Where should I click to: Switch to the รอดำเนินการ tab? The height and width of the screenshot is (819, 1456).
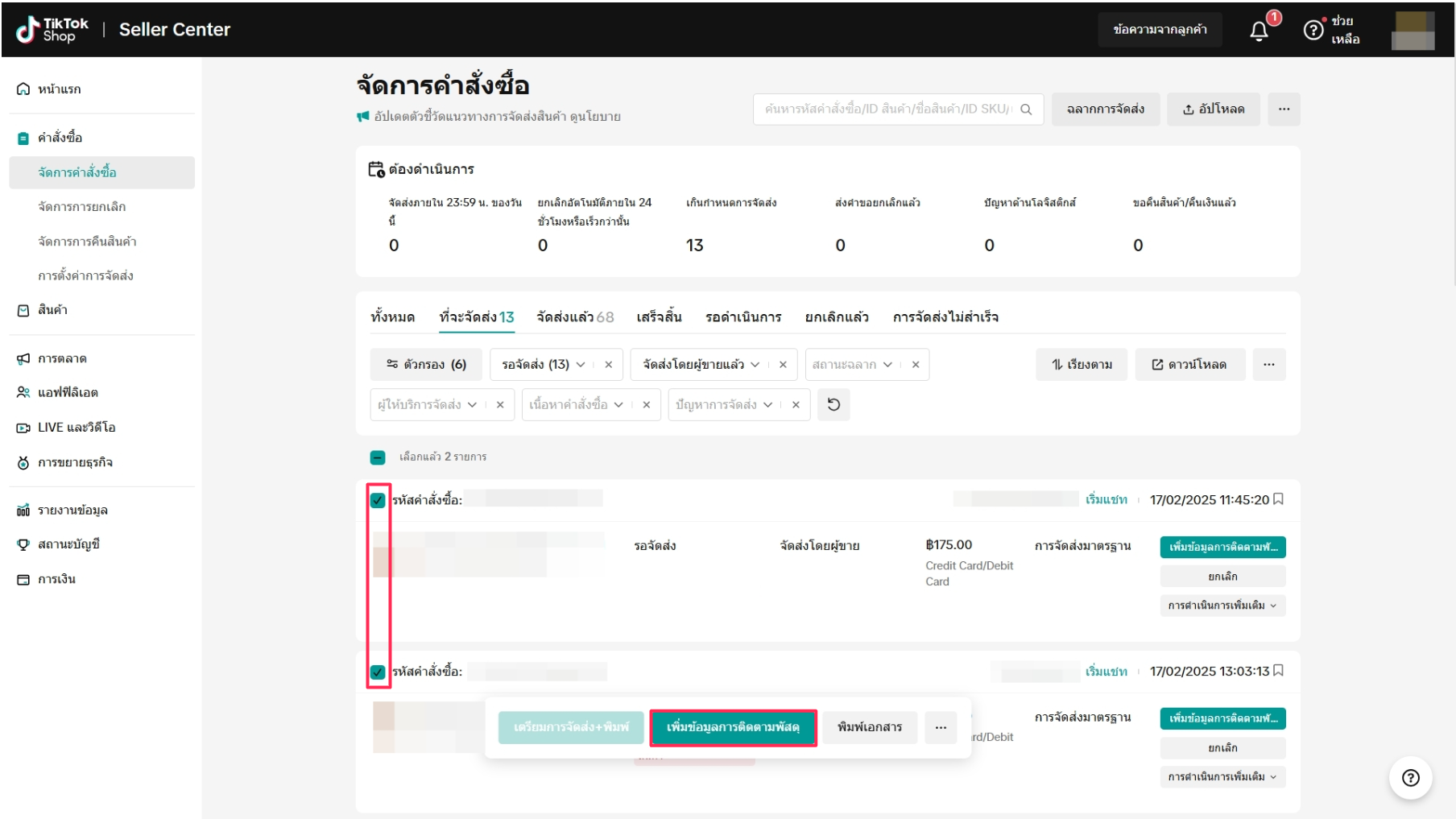[x=743, y=317]
